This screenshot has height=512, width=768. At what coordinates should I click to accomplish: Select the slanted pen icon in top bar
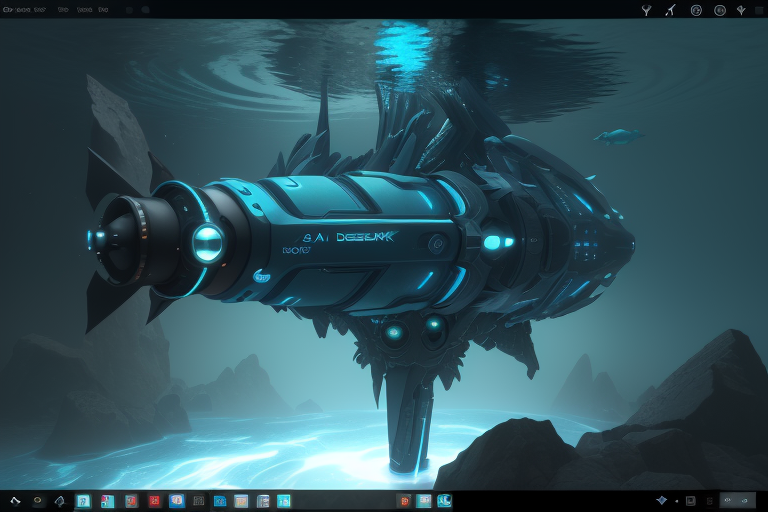pyautogui.click(x=670, y=10)
